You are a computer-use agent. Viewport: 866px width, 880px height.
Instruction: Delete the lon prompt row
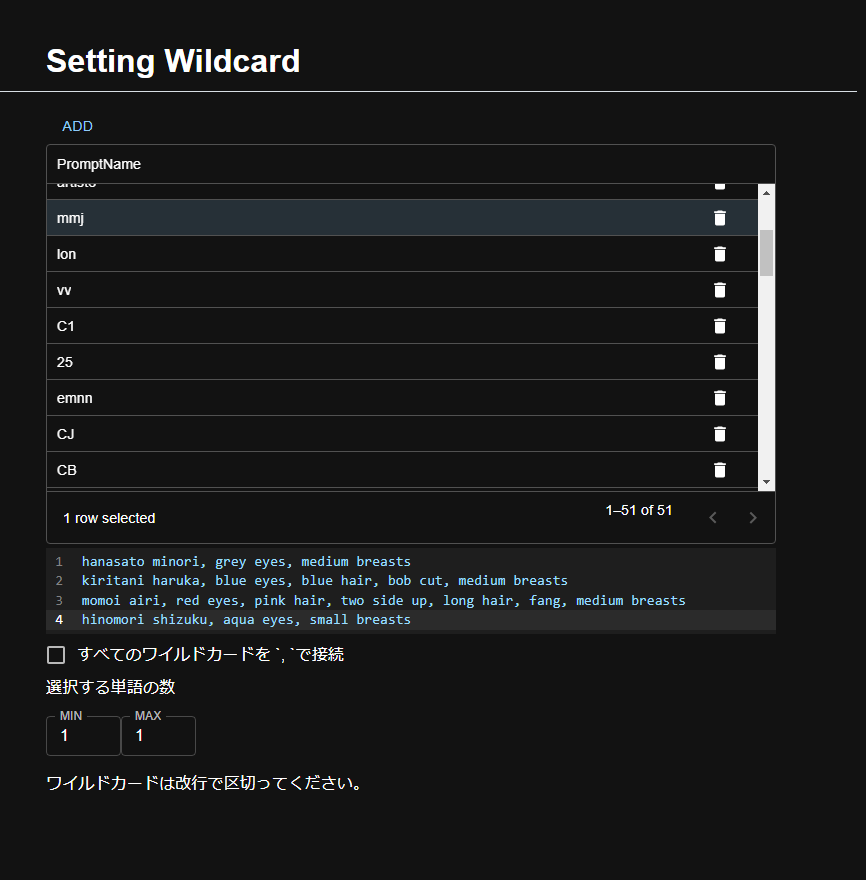719,254
